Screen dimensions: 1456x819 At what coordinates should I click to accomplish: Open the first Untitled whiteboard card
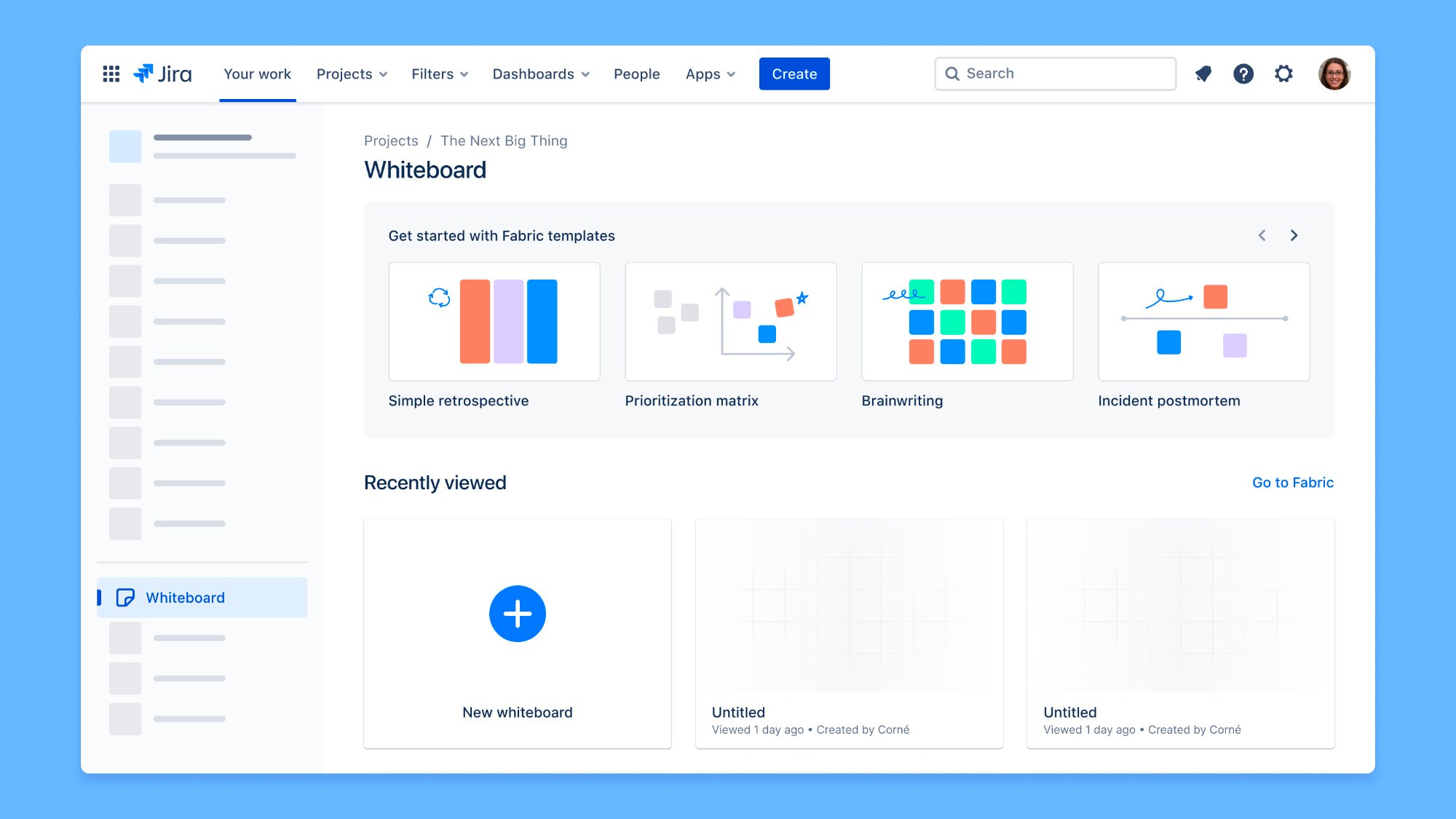[849, 633]
